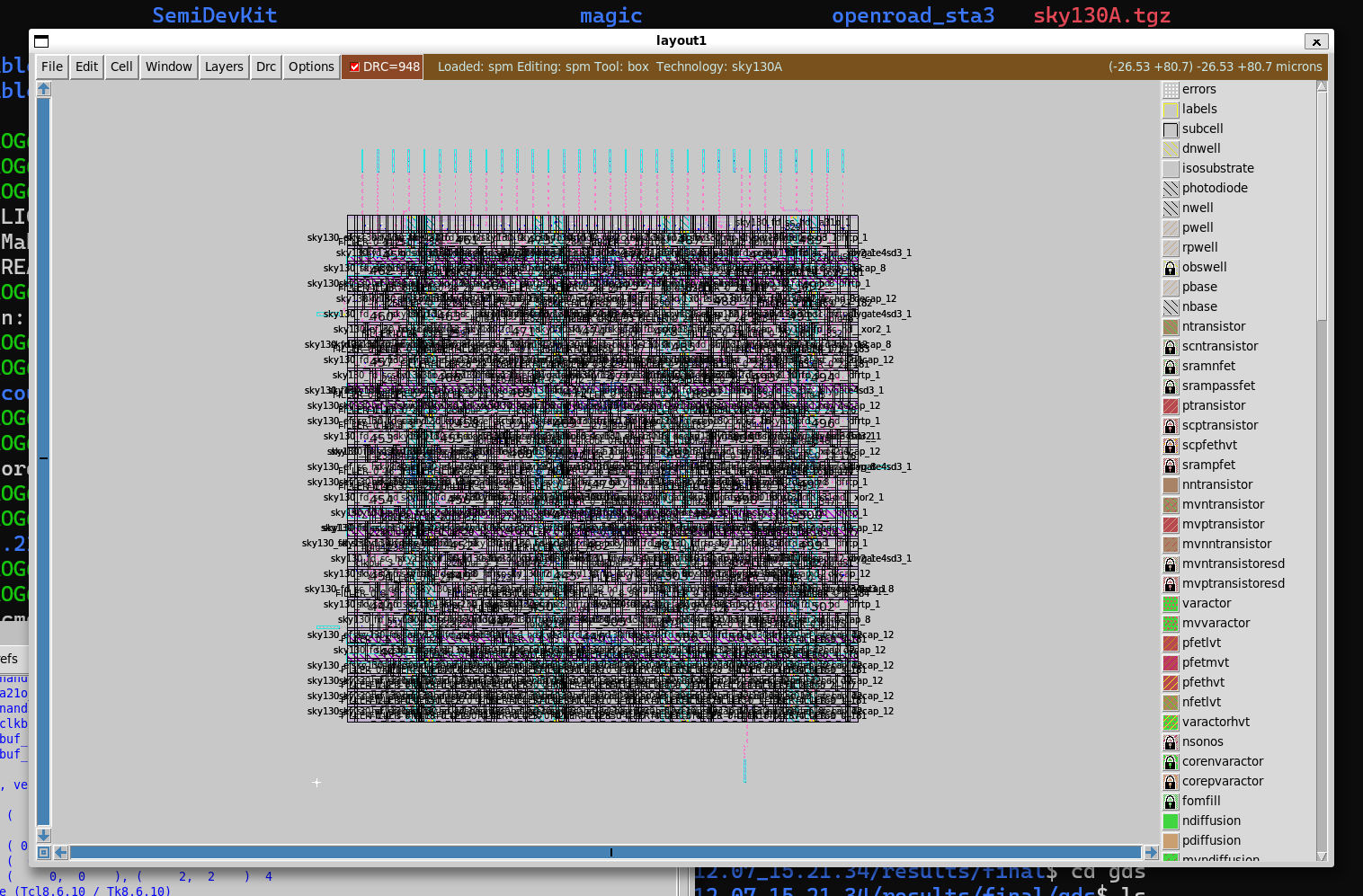This screenshot has width=1363, height=896.
Task: Expand the Options menu
Action: click(311, 67)
